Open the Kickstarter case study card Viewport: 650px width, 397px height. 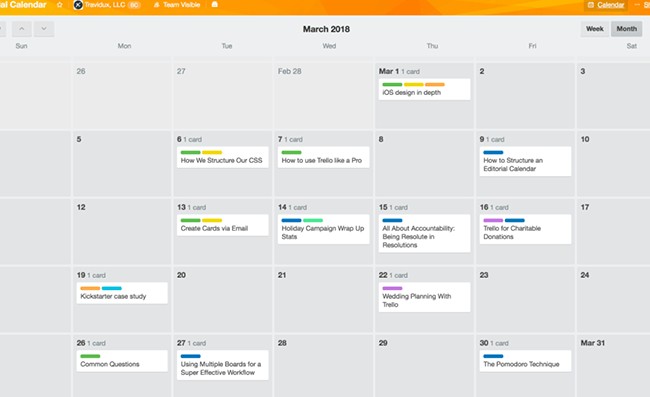coord(122,293)
